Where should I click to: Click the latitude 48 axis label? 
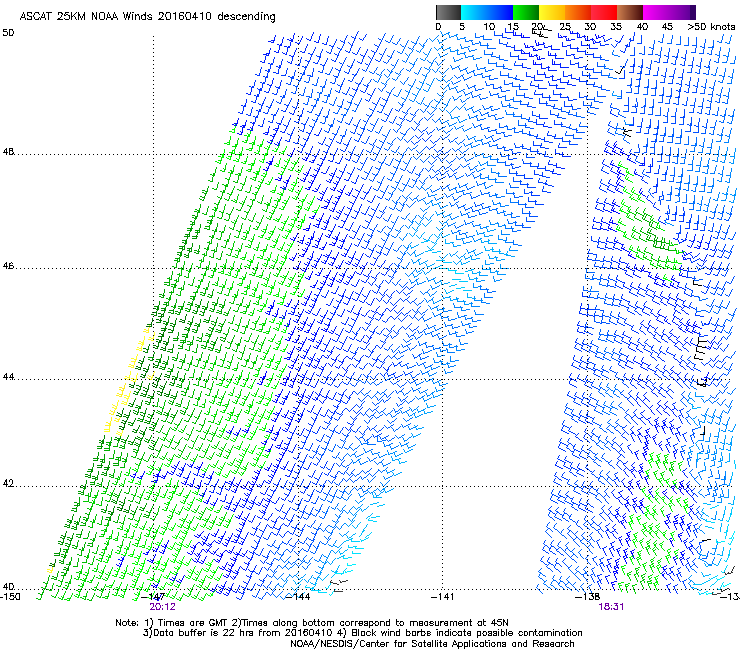(8, 152)
